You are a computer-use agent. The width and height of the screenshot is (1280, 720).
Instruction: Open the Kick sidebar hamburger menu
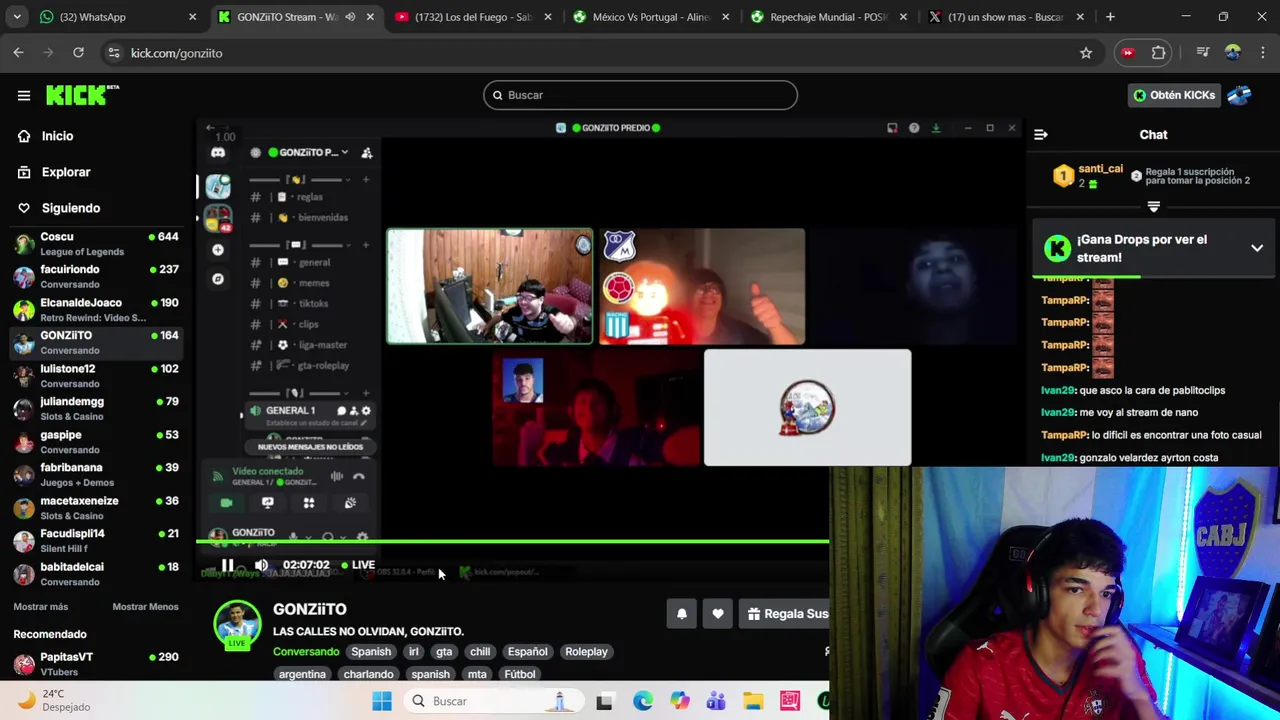pos(24,95)
